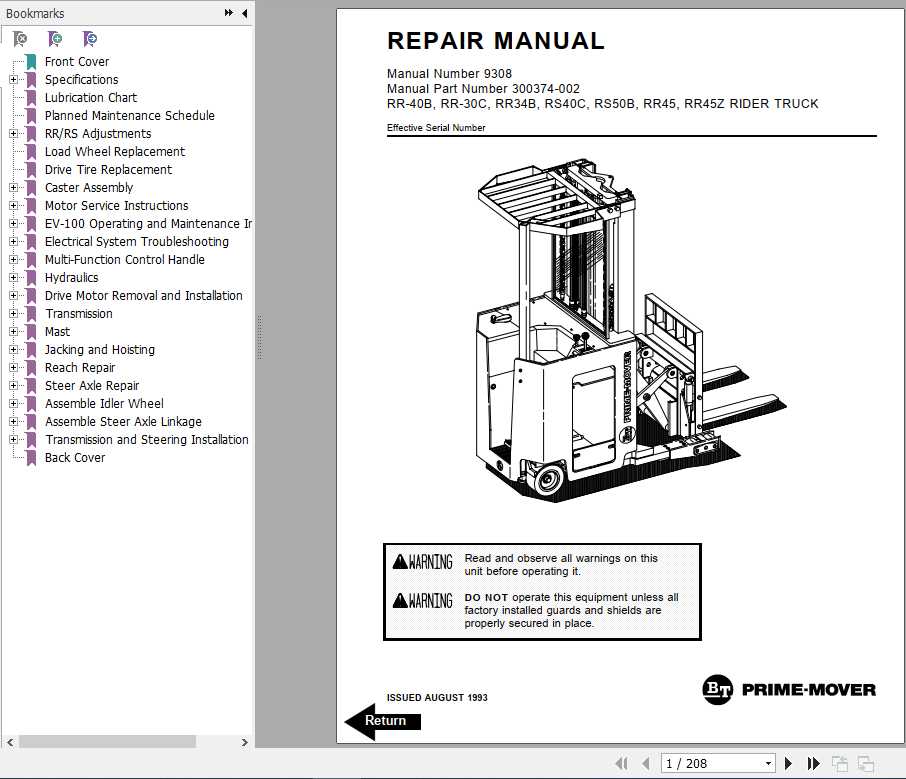Click the previous view icon

coord(839,763)
